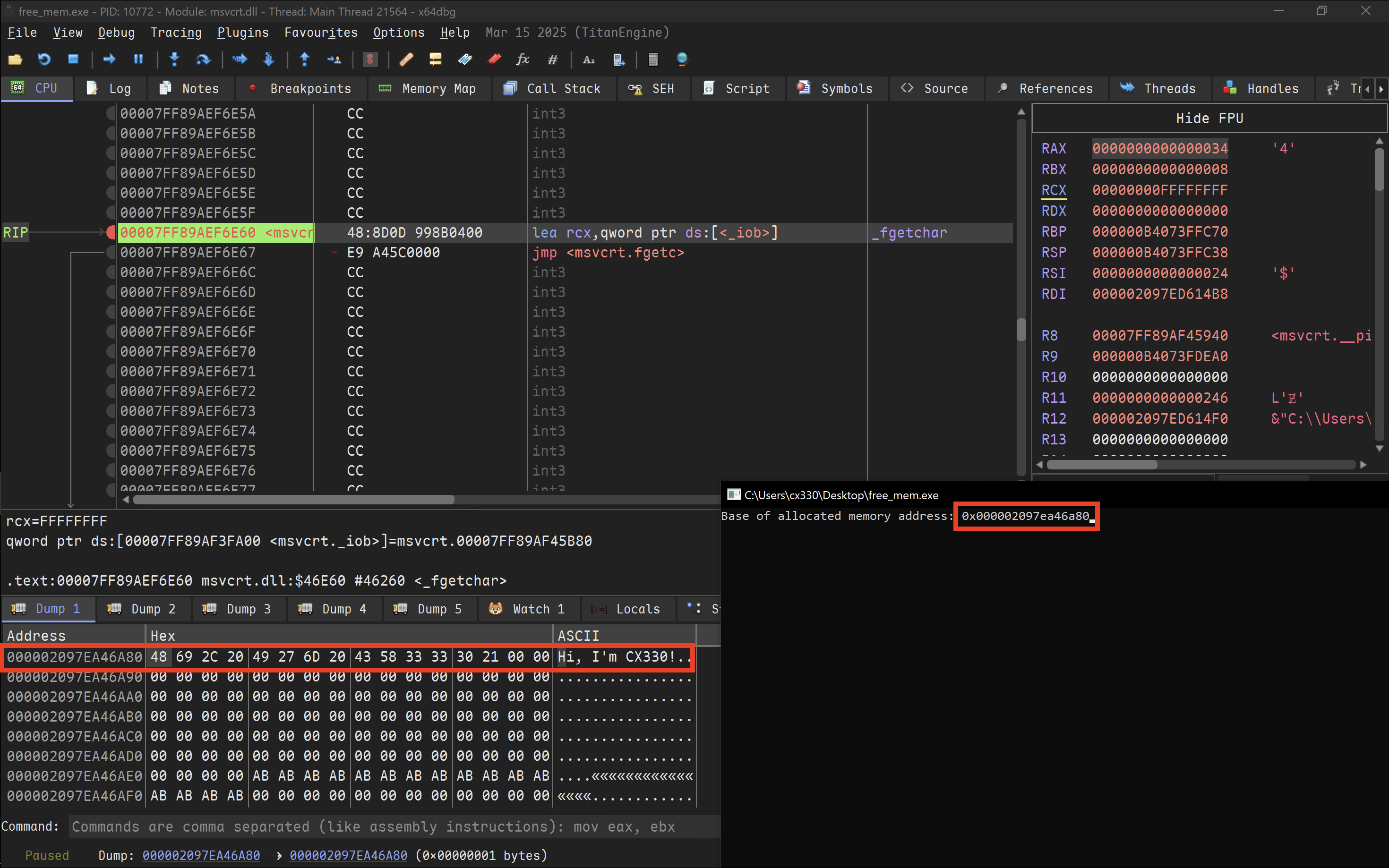Click the string search Az icon
The image size is (1389, 868).
point(589,59)
